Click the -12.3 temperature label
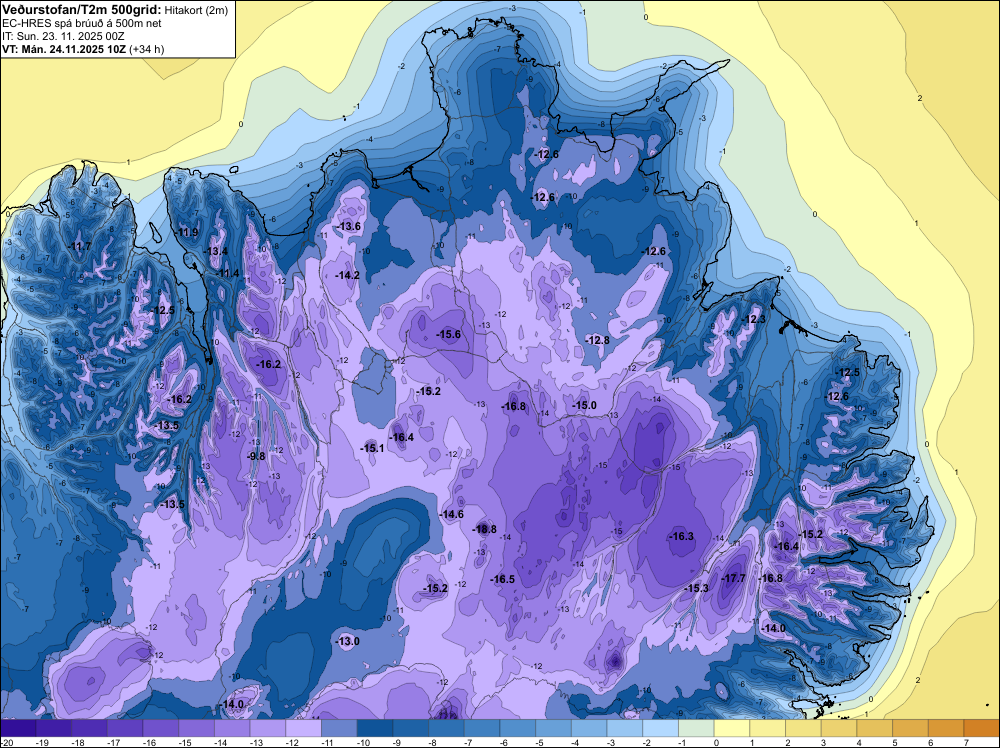1000x748 pixels. tap(754, 319)
